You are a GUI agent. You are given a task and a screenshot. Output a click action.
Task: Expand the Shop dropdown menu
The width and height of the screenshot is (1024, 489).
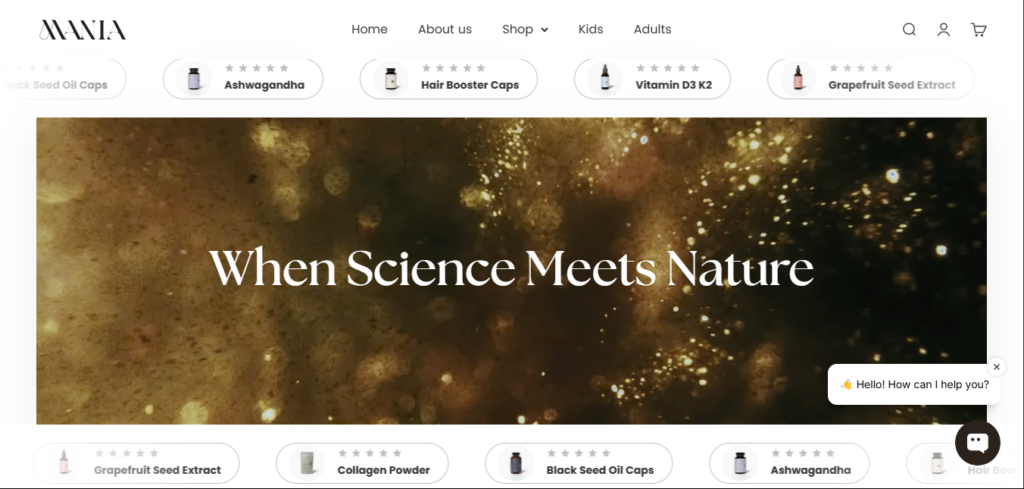(525, 29)
